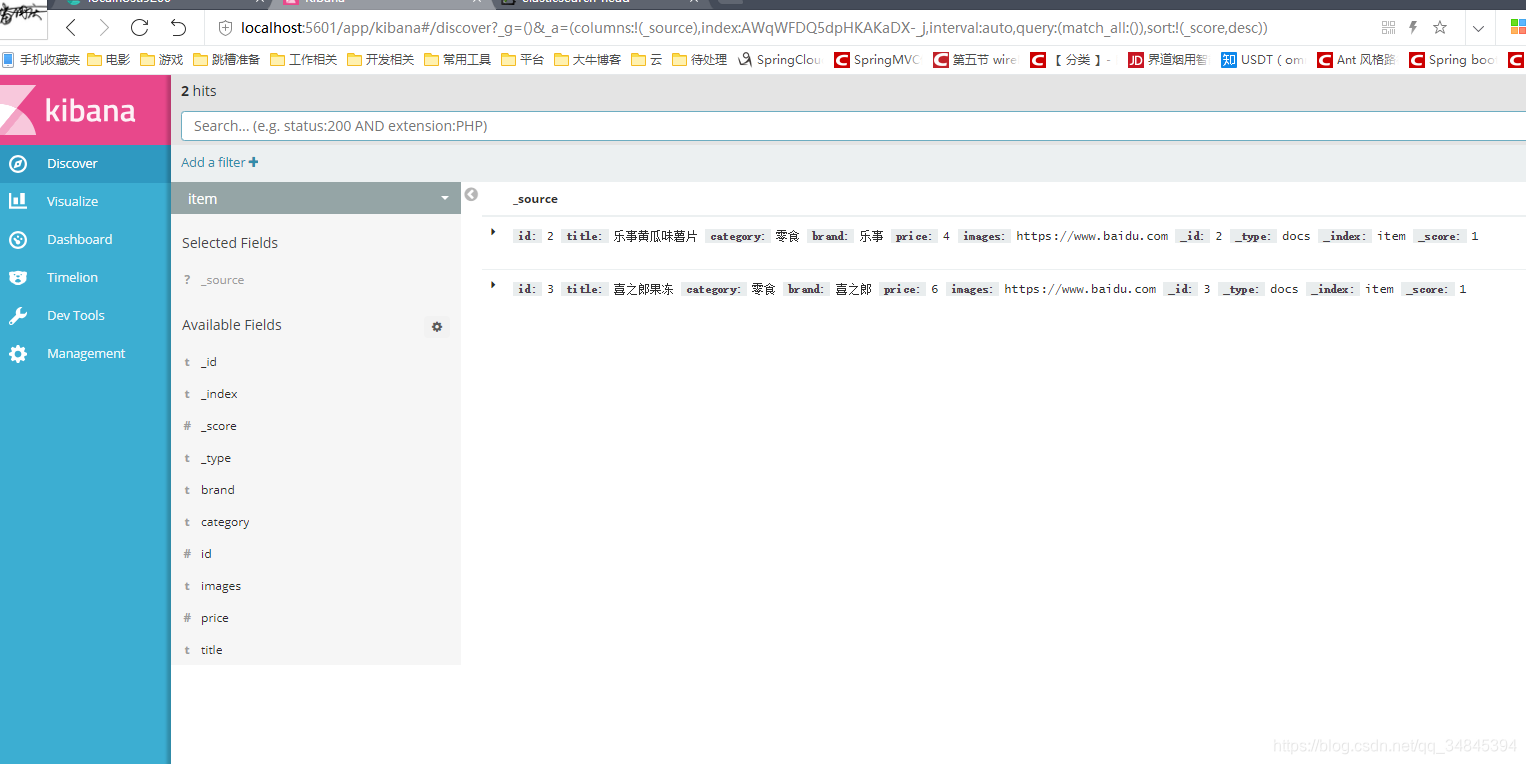Open the Timelion section

(85, 277)
